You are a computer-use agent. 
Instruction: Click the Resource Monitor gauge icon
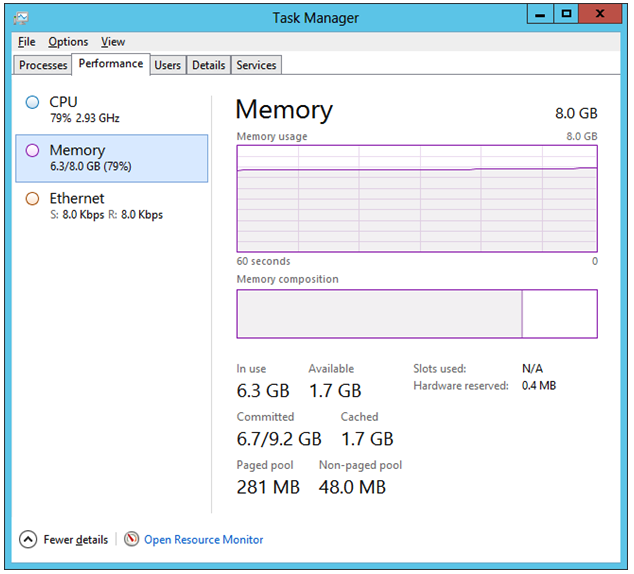(131, 539)
